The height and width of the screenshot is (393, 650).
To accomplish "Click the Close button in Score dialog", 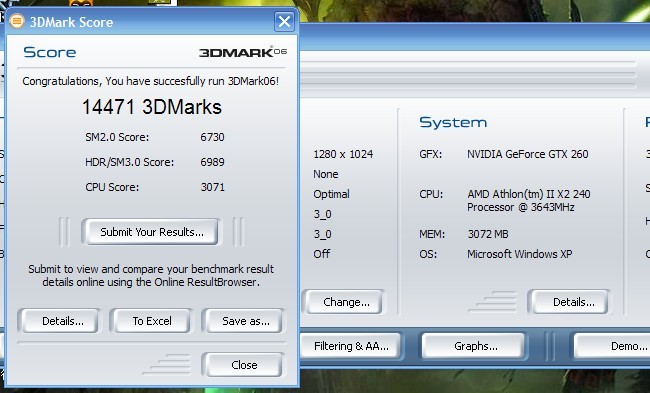I will point(244,365).
